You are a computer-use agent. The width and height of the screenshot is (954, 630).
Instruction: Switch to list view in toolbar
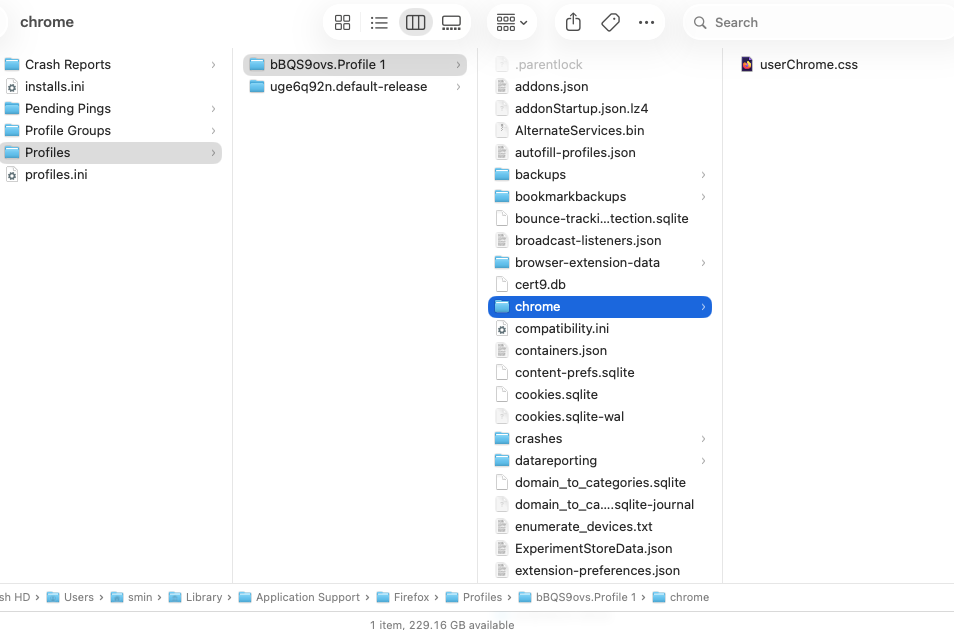click(379, 22)
